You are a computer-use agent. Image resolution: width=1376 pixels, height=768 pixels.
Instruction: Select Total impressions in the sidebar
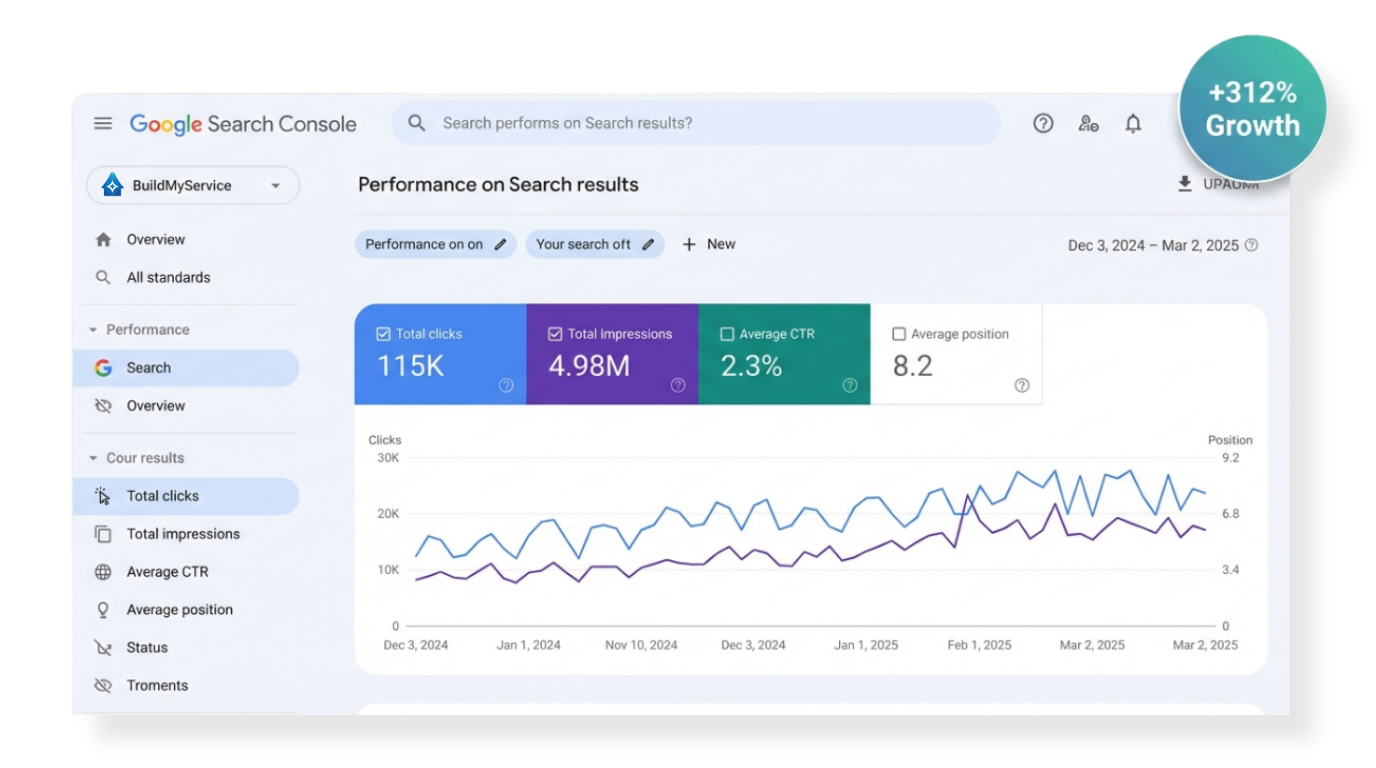click(183, 533)
